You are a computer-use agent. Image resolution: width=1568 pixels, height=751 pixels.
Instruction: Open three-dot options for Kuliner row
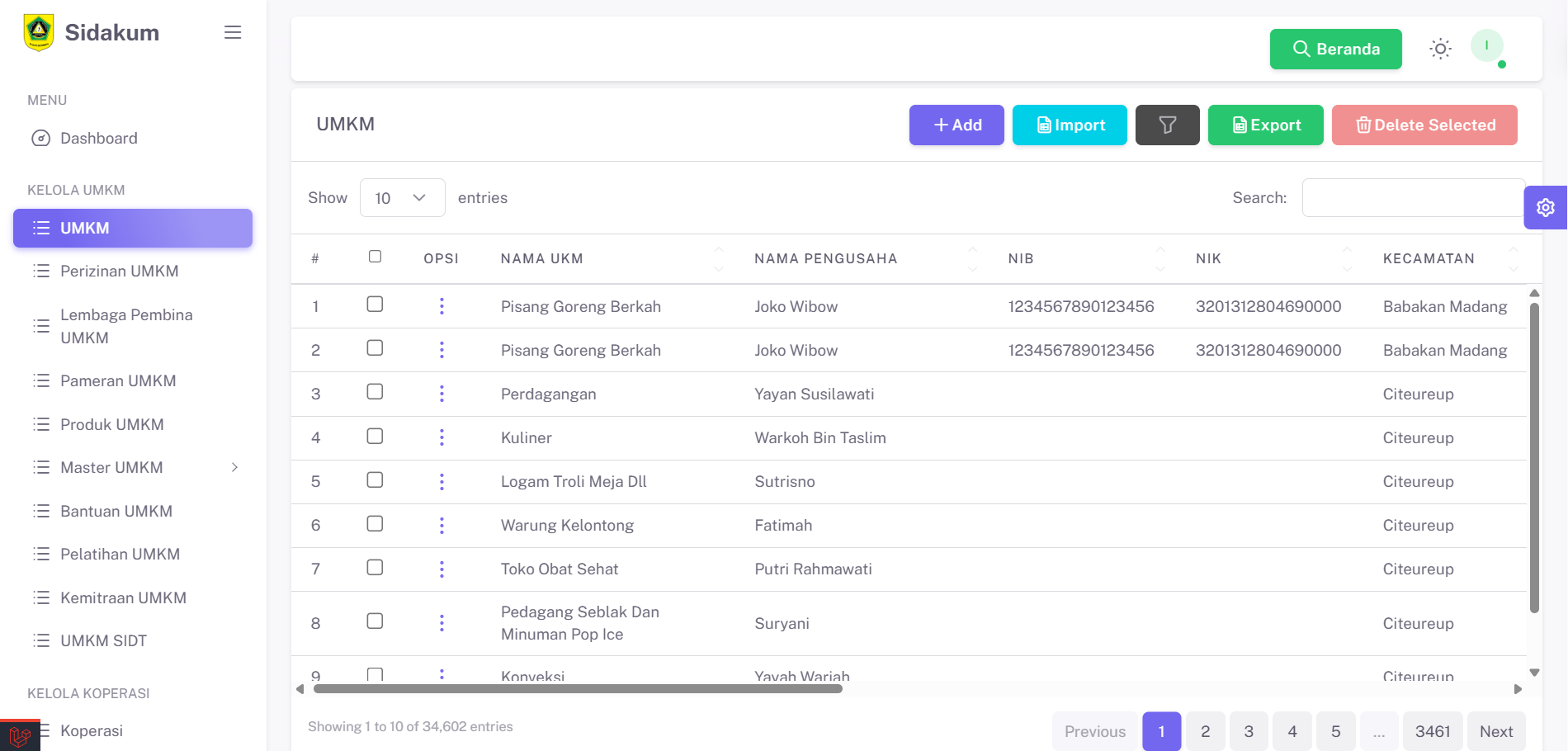tap(442, 437)
